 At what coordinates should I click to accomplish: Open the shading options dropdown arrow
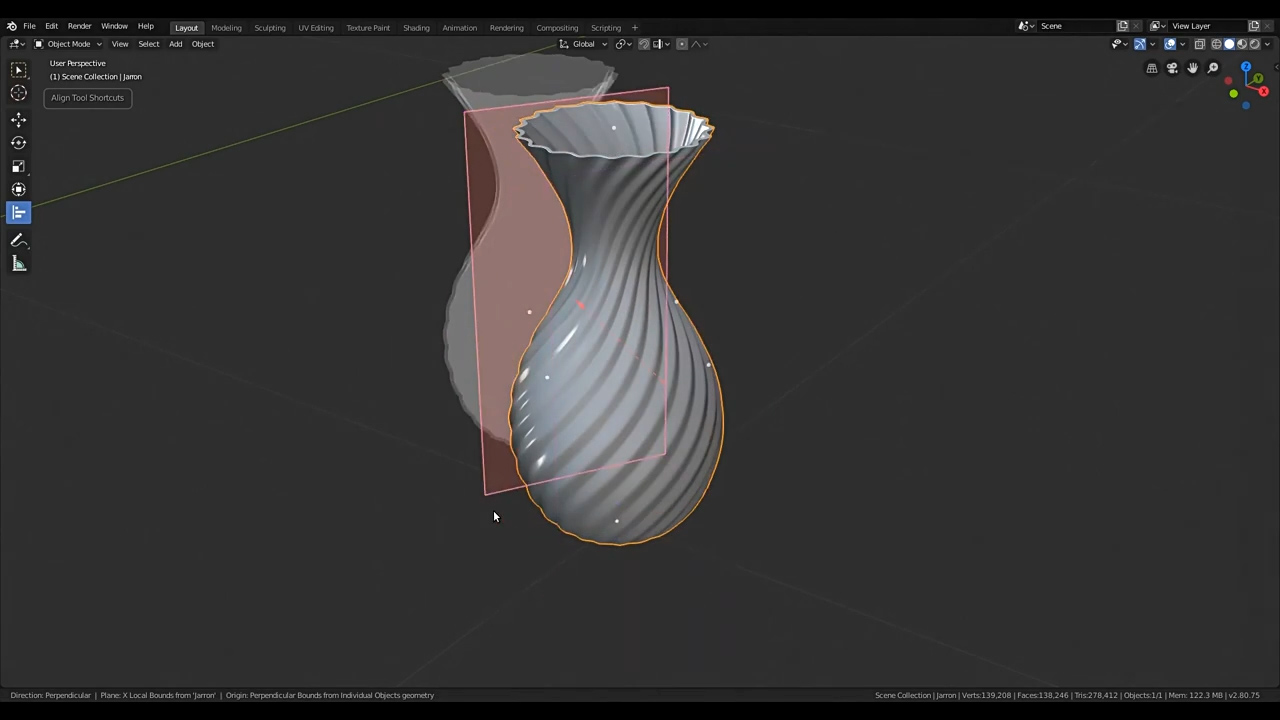[x=1267, y=44]
